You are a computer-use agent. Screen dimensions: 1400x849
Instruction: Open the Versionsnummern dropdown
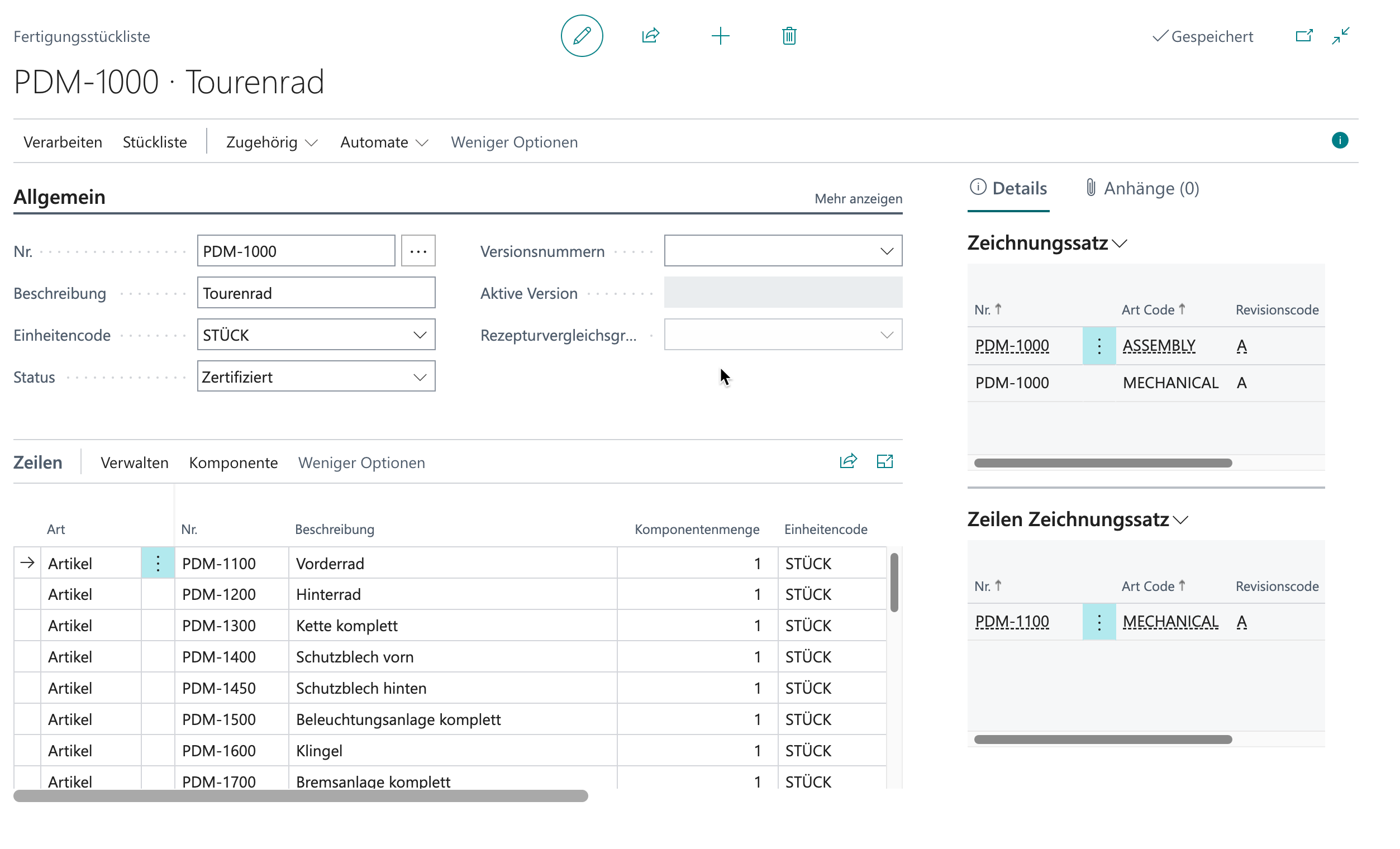[x=887, y=251]
